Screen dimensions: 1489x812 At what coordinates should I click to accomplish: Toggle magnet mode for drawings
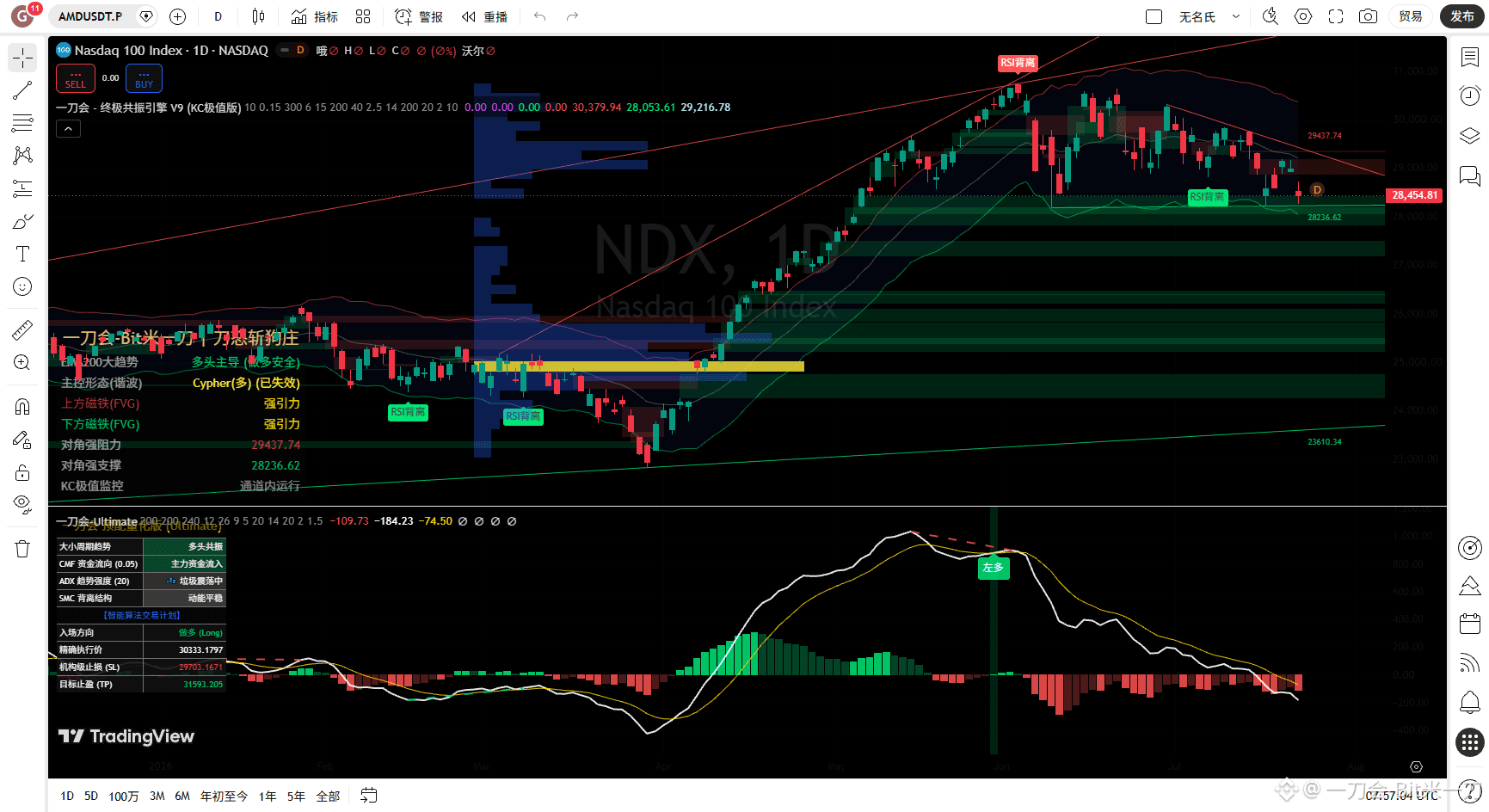coord(22,406)
